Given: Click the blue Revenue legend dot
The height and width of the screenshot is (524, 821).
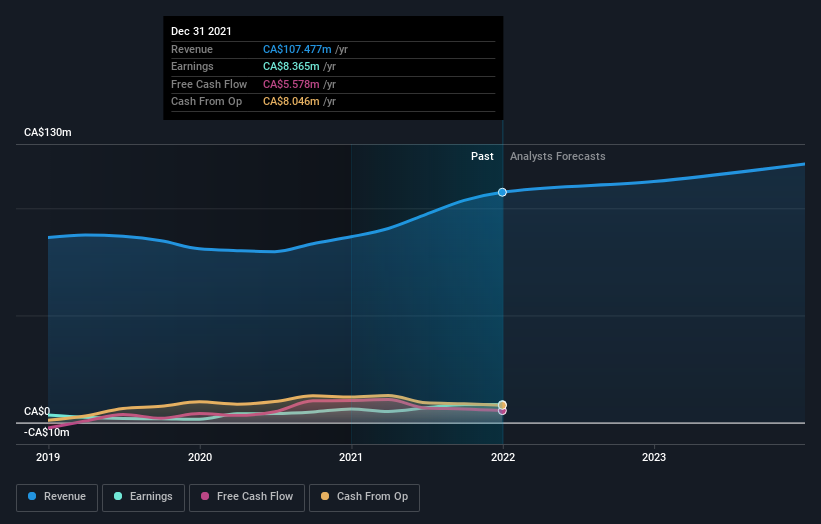Looking at the screenshot, I should click(32, 496).
